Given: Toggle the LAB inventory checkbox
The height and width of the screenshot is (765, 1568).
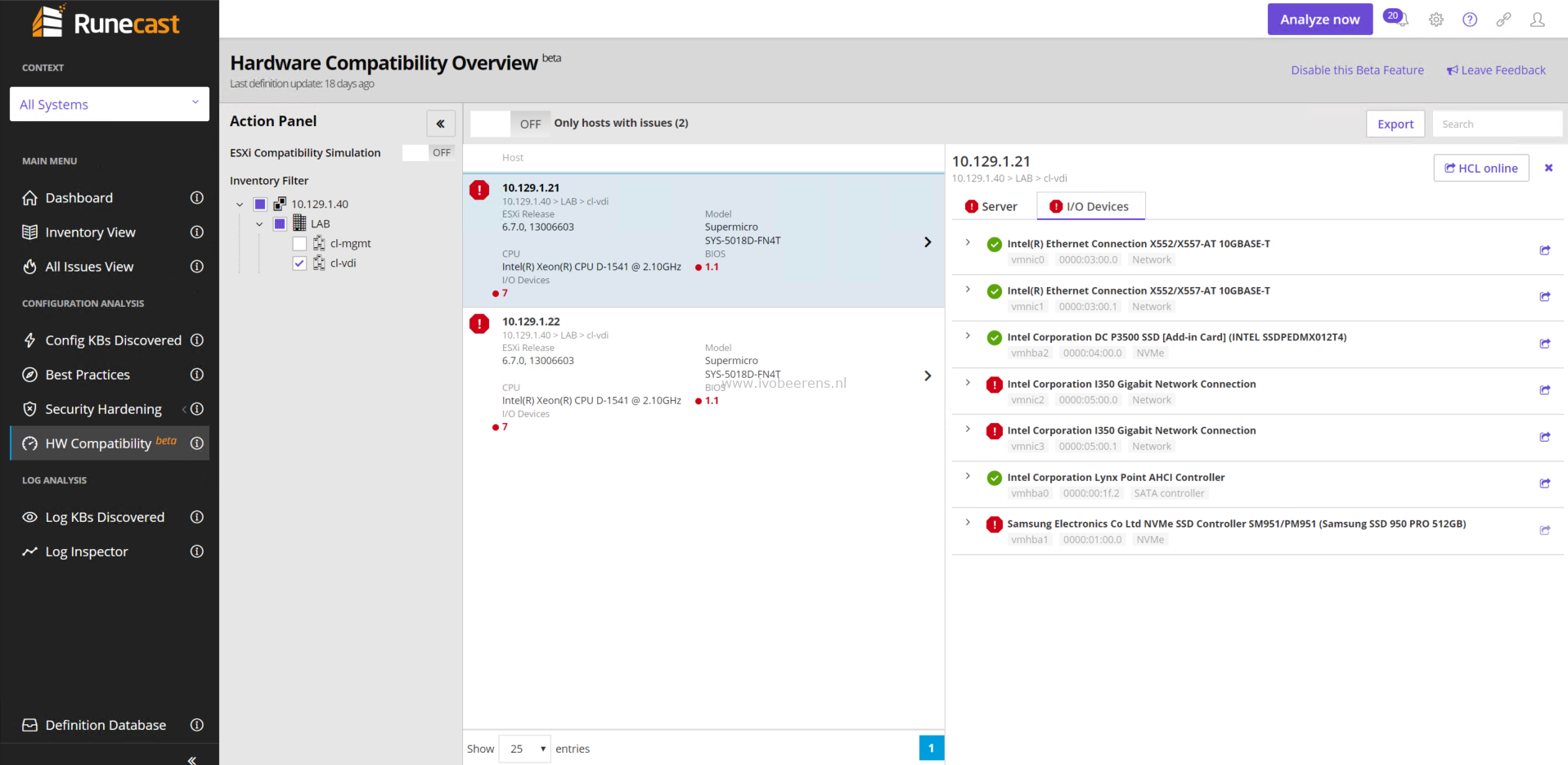Looking at the screenshot, I should pos(280,223).
